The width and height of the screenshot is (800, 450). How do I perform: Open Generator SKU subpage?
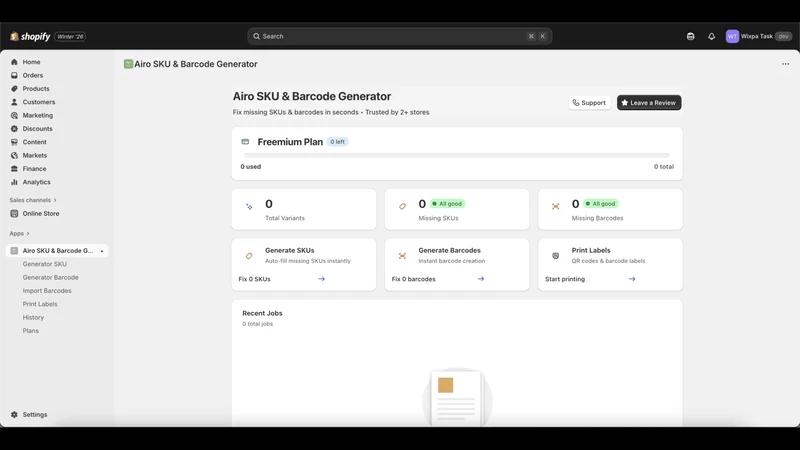tap(44, 264)
